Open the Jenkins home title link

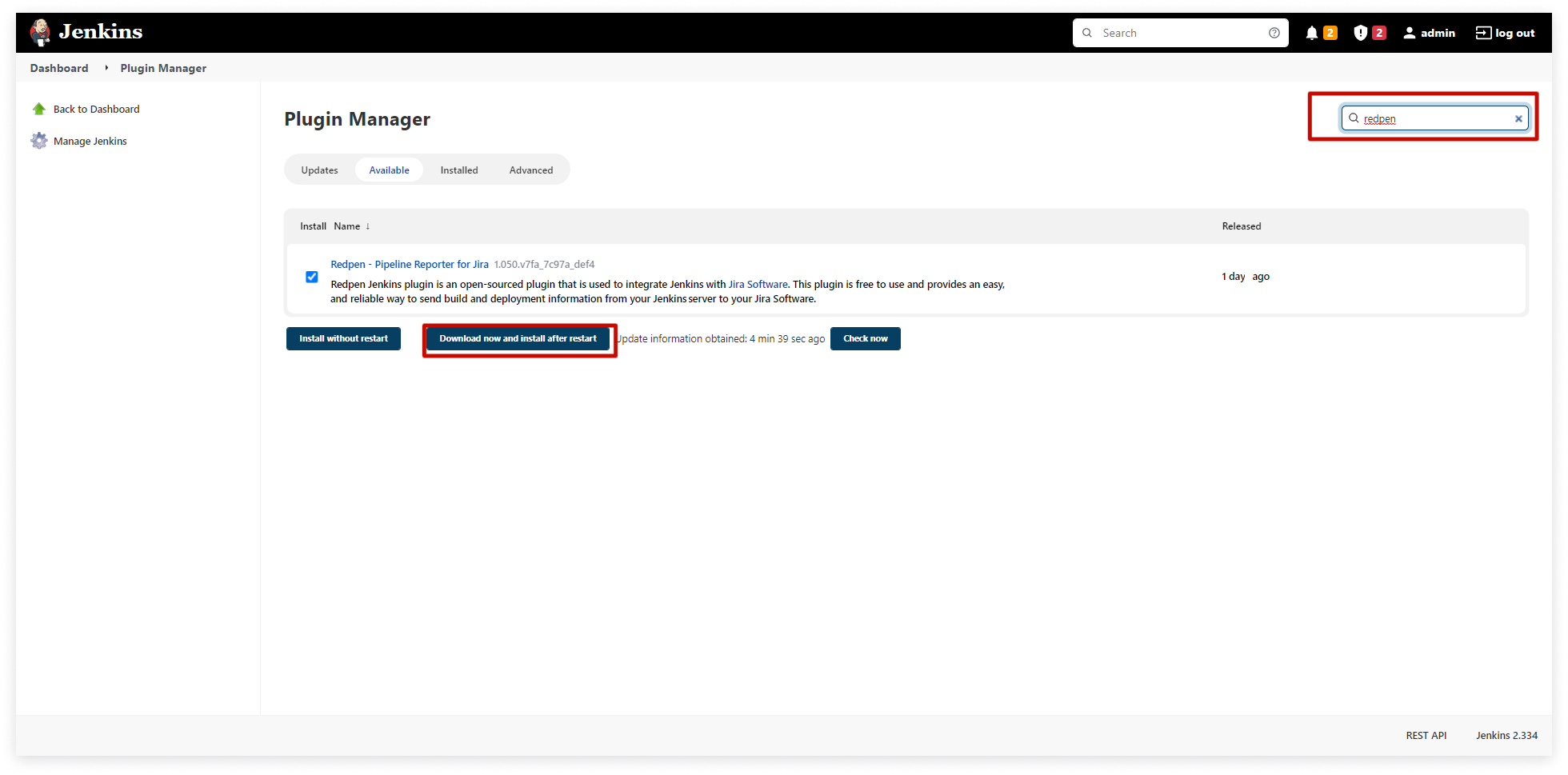click(101, 31)
